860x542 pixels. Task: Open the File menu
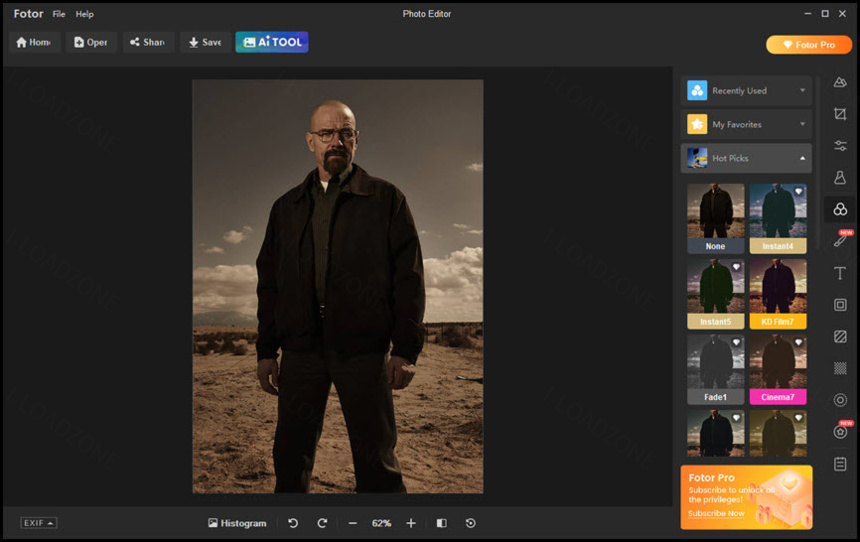pyautogui.click(x=59, y=14)
